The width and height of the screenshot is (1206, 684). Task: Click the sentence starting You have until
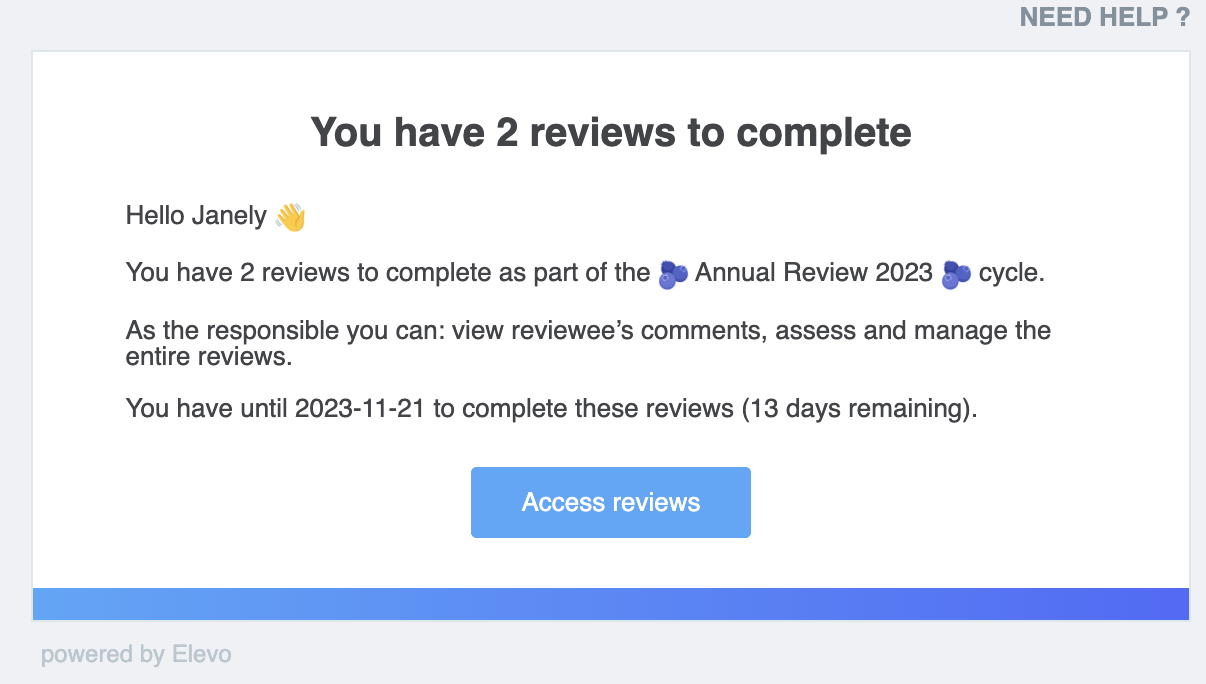[551, 409]
